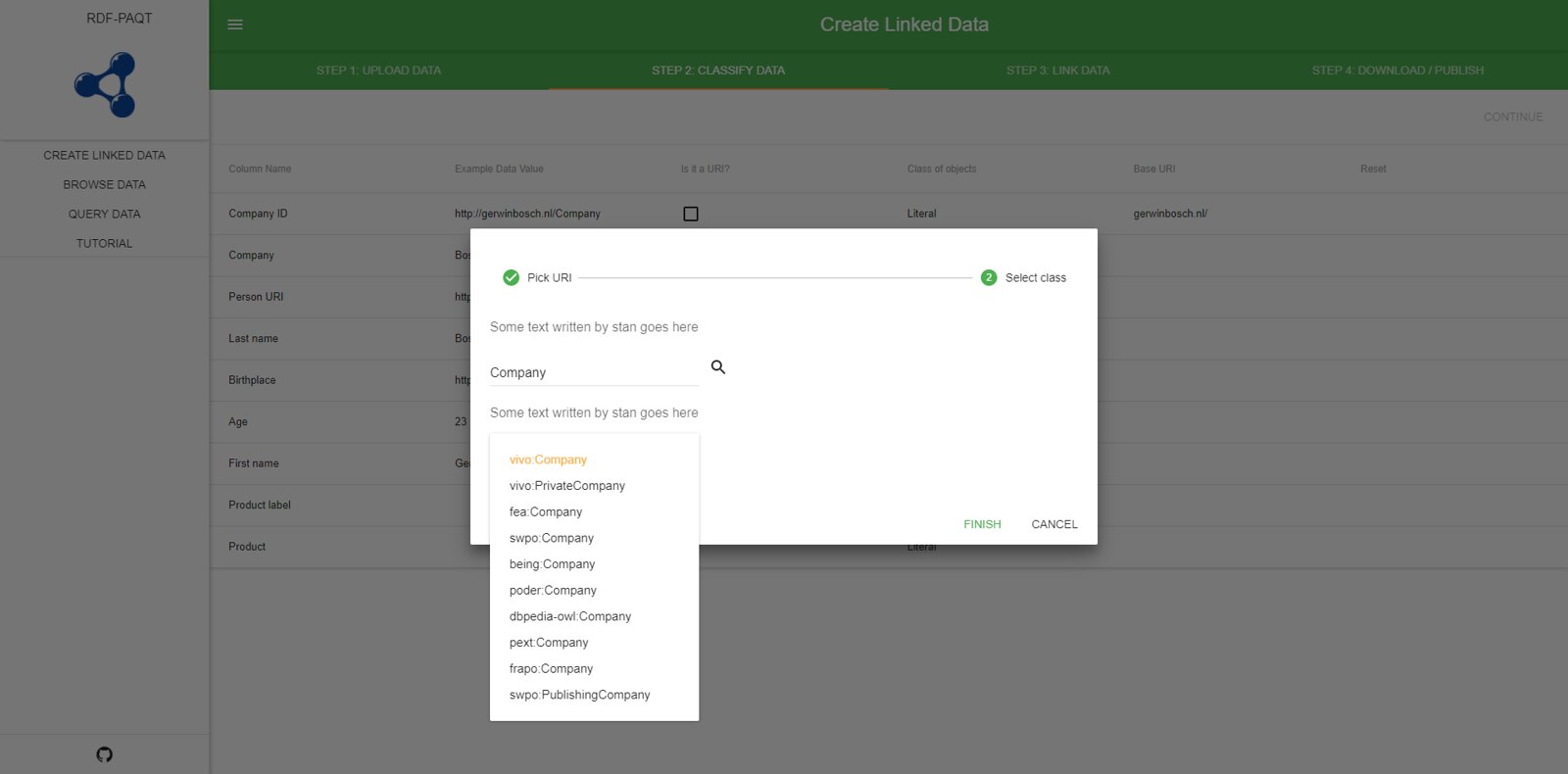Screen dimensions: 1568x774
Task: Click the Class of objects column header
Action: coord(942,169)
